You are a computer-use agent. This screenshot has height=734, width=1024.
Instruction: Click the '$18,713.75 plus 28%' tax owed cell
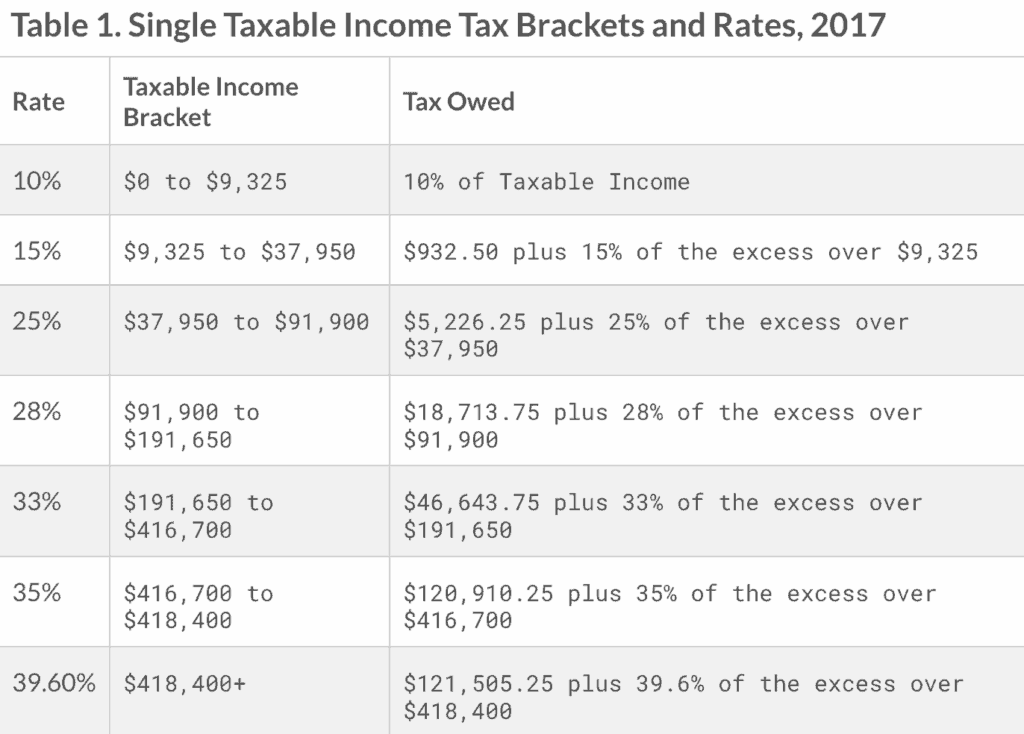662,425
